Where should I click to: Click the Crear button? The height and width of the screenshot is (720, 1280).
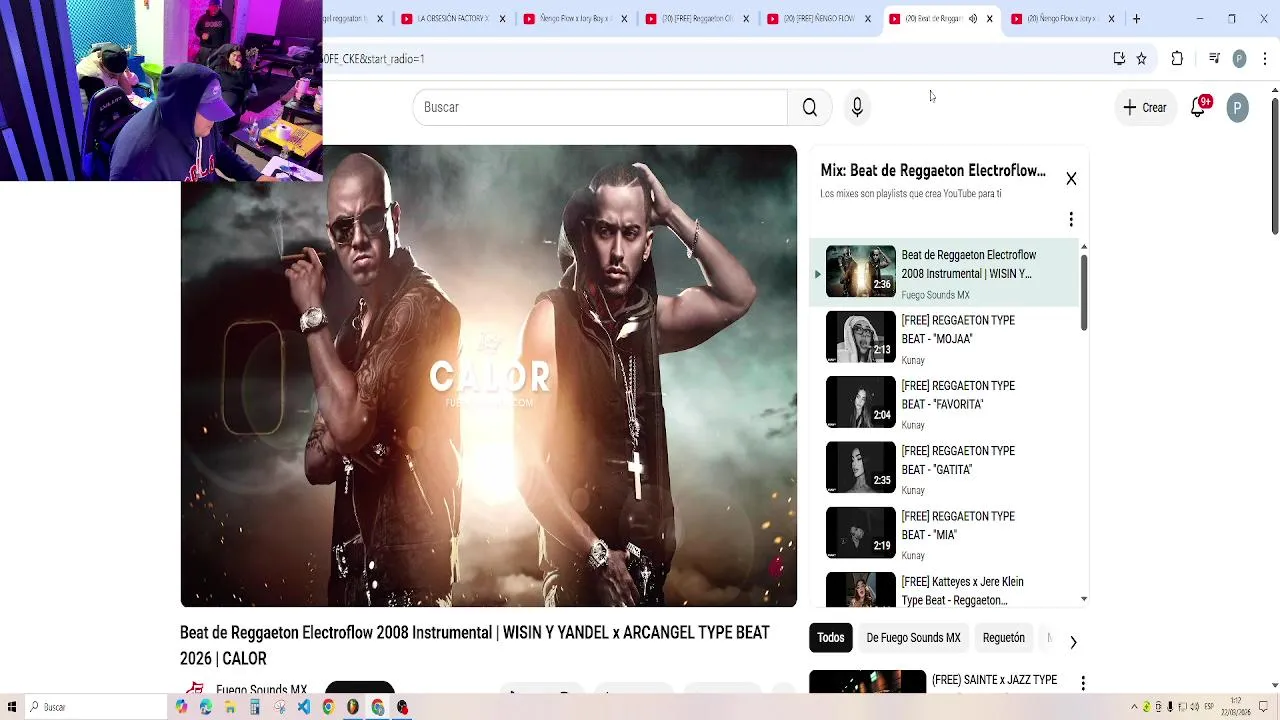[x=1144, y=107]
